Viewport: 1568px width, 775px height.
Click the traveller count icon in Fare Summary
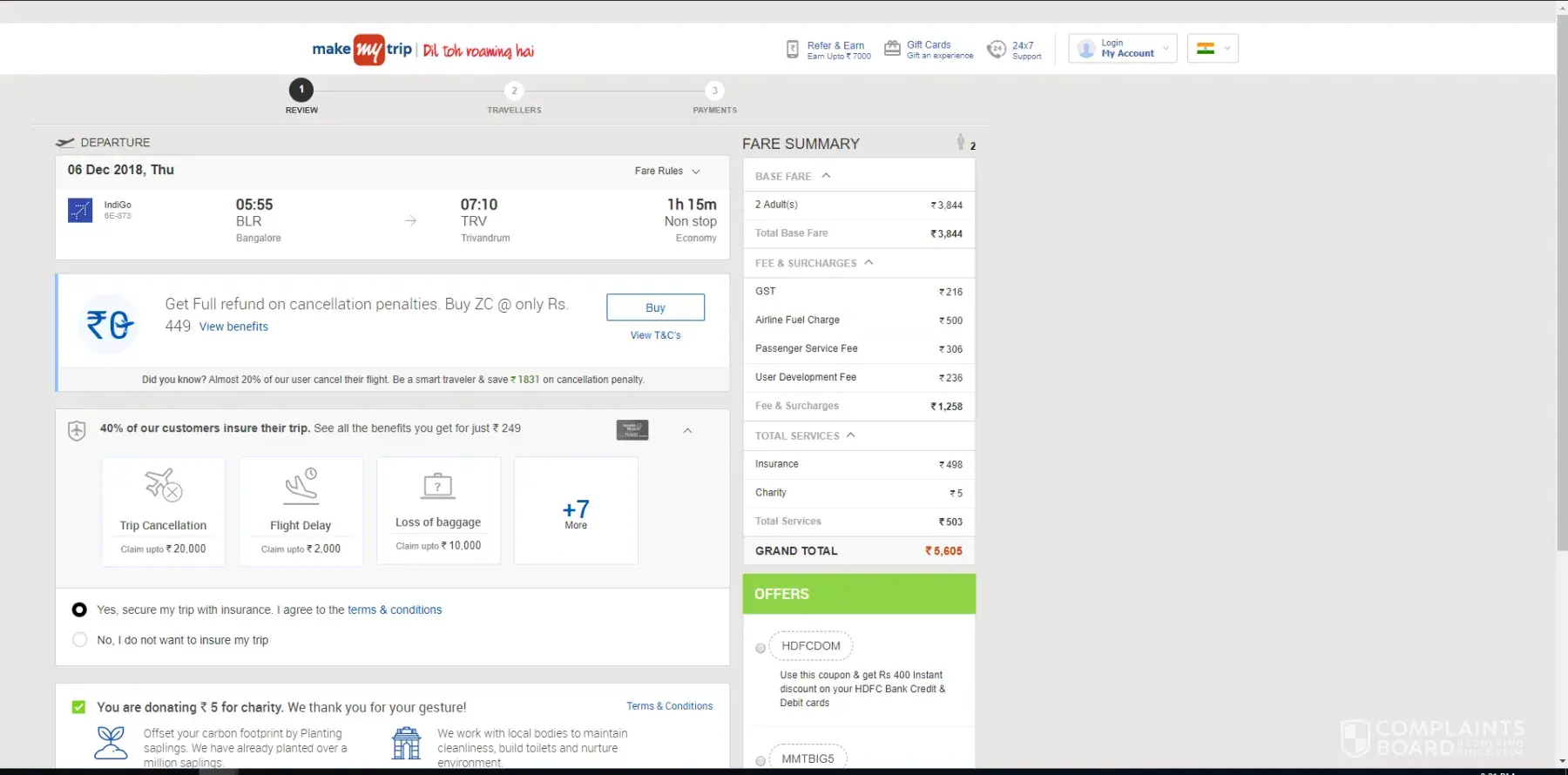(x=961, y=142)
